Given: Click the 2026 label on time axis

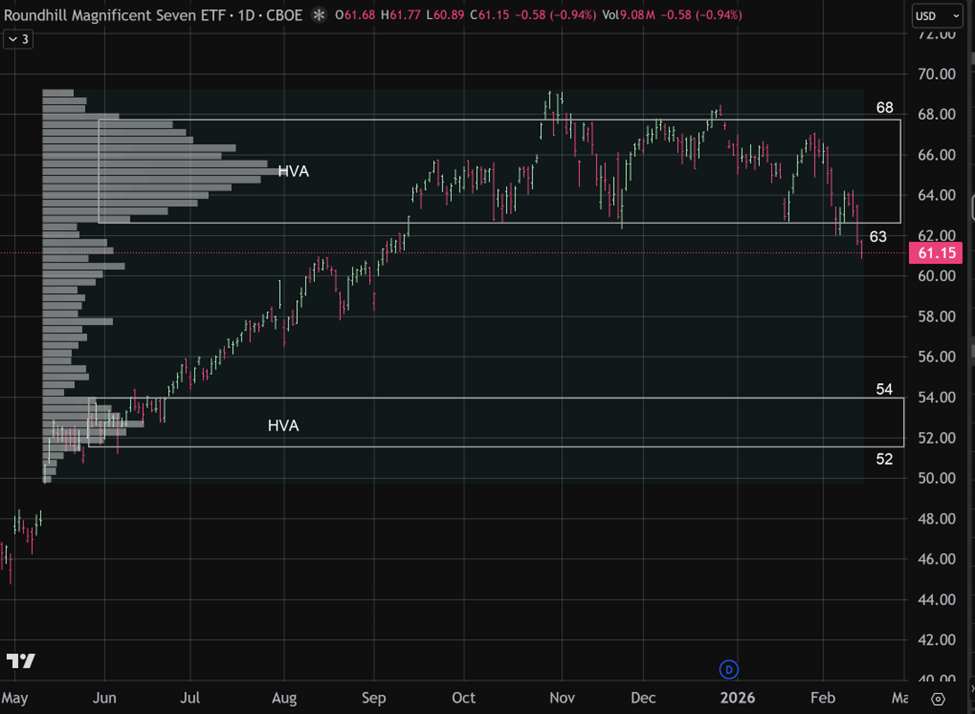Looking at the screenshot, I should tap(736, 697).
